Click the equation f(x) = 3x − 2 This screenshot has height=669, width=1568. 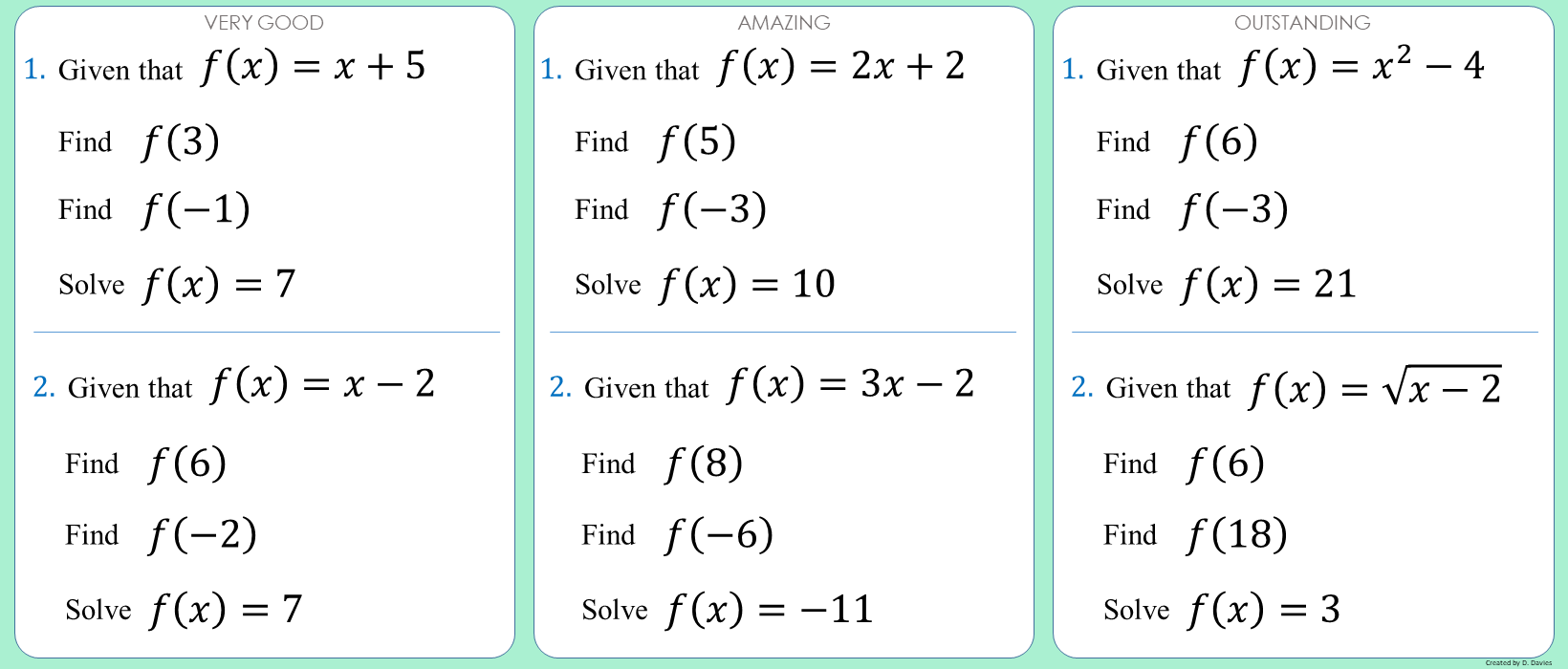[851, 384]
